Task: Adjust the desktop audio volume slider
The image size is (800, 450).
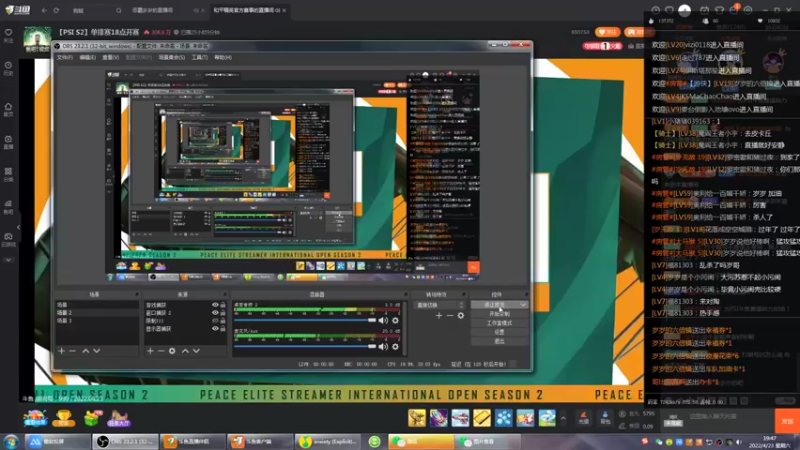Action: 305,320
